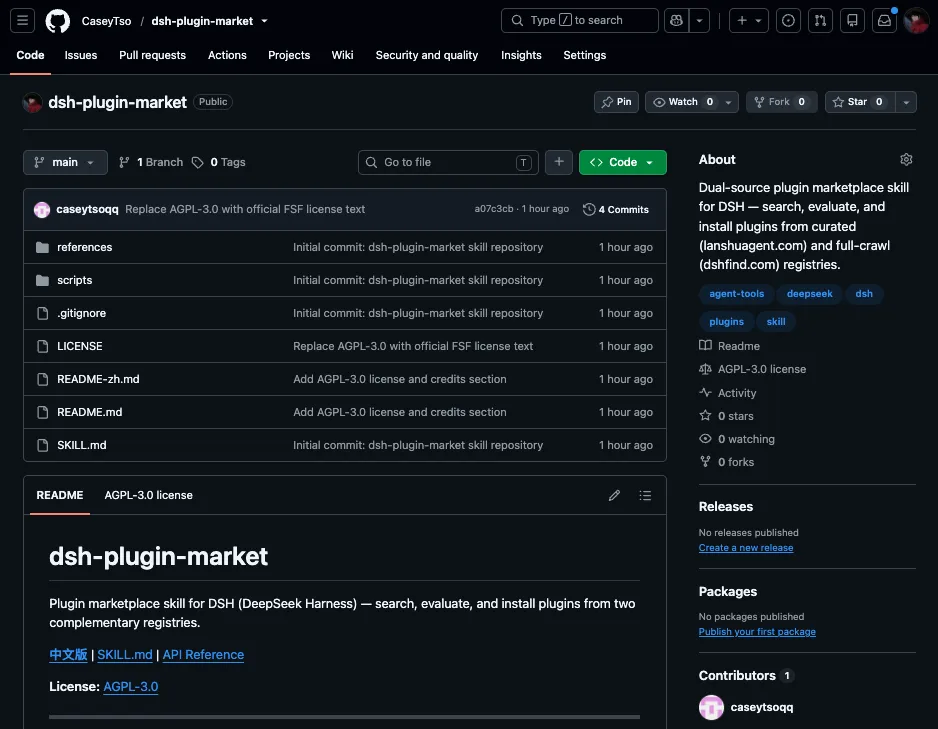View 0 watching list

[x=737, y=439]
